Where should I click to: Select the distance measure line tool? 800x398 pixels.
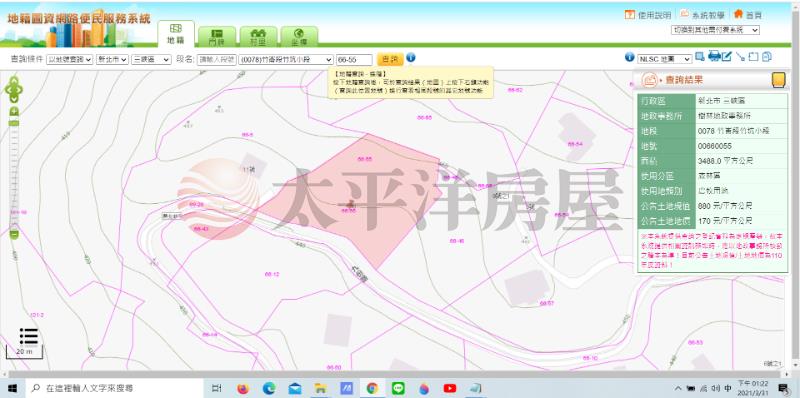point(741,57)
